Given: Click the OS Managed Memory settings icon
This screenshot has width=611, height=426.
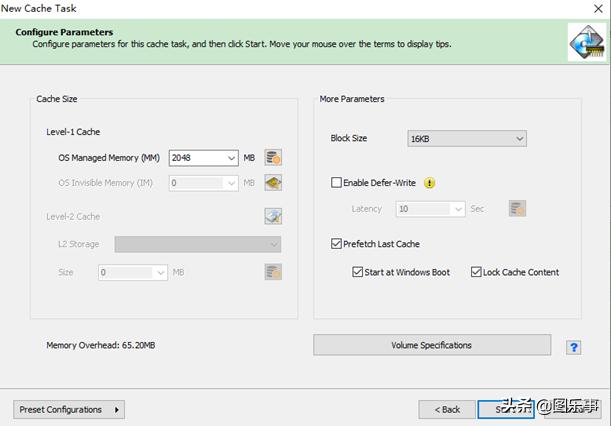Looking at the screenshot, I should [x=273, y=158].
